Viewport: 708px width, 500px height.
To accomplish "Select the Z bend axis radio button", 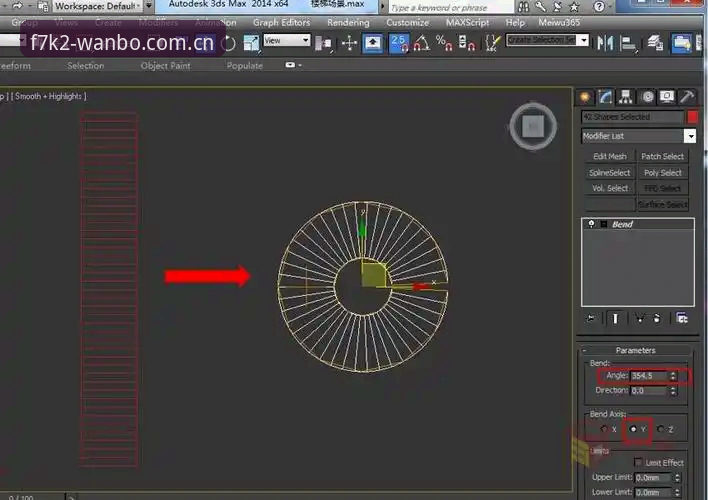I will pos(661,429).
